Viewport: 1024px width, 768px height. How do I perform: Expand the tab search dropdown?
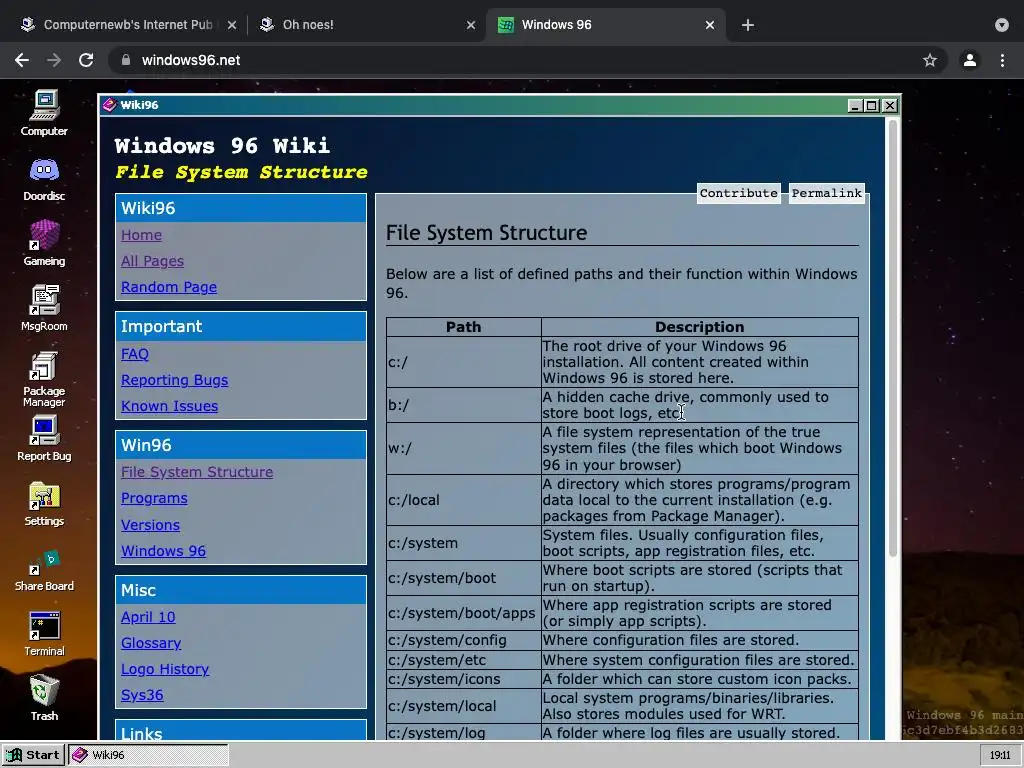tap(1002, 25)
